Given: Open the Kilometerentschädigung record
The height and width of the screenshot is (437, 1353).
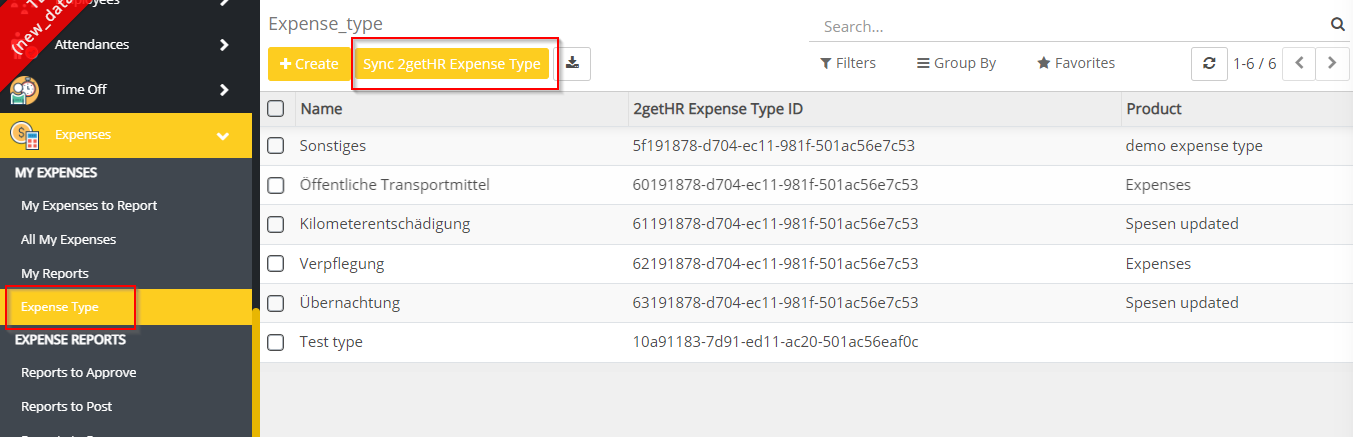Looking at the screenshot, I should pos(385,224).
